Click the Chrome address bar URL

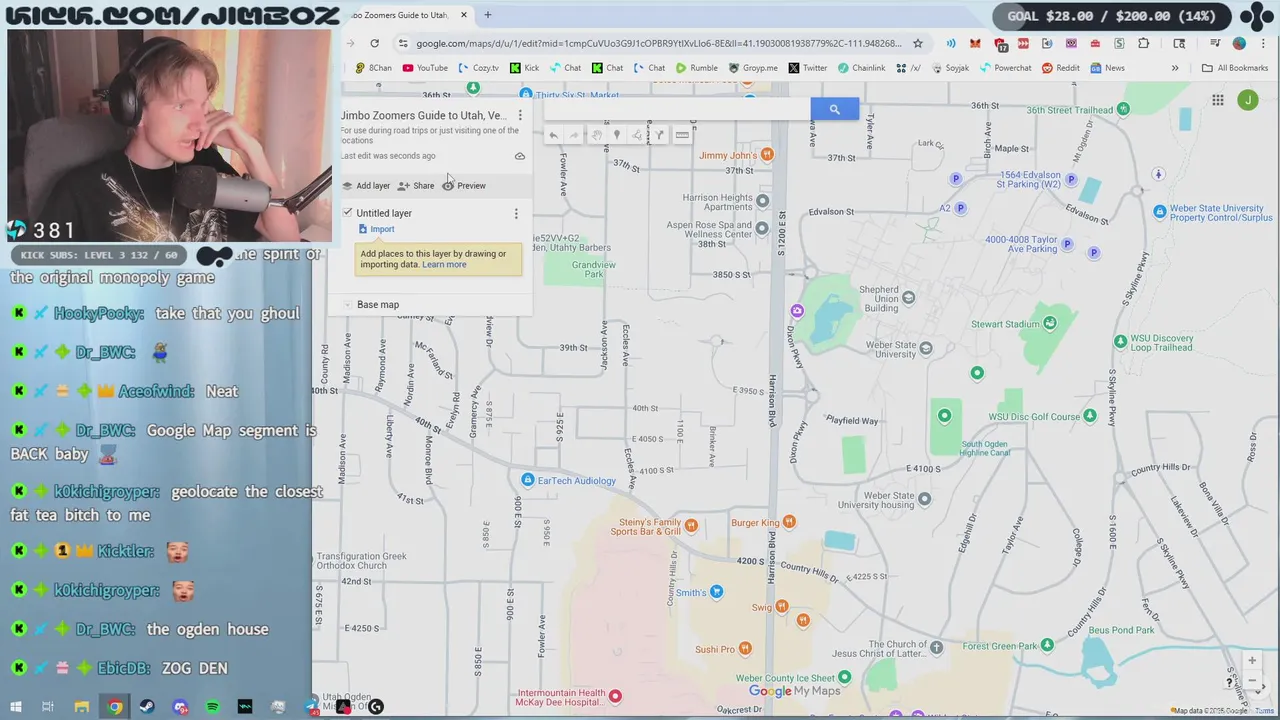pyautogui.click(x=658, y=43)
